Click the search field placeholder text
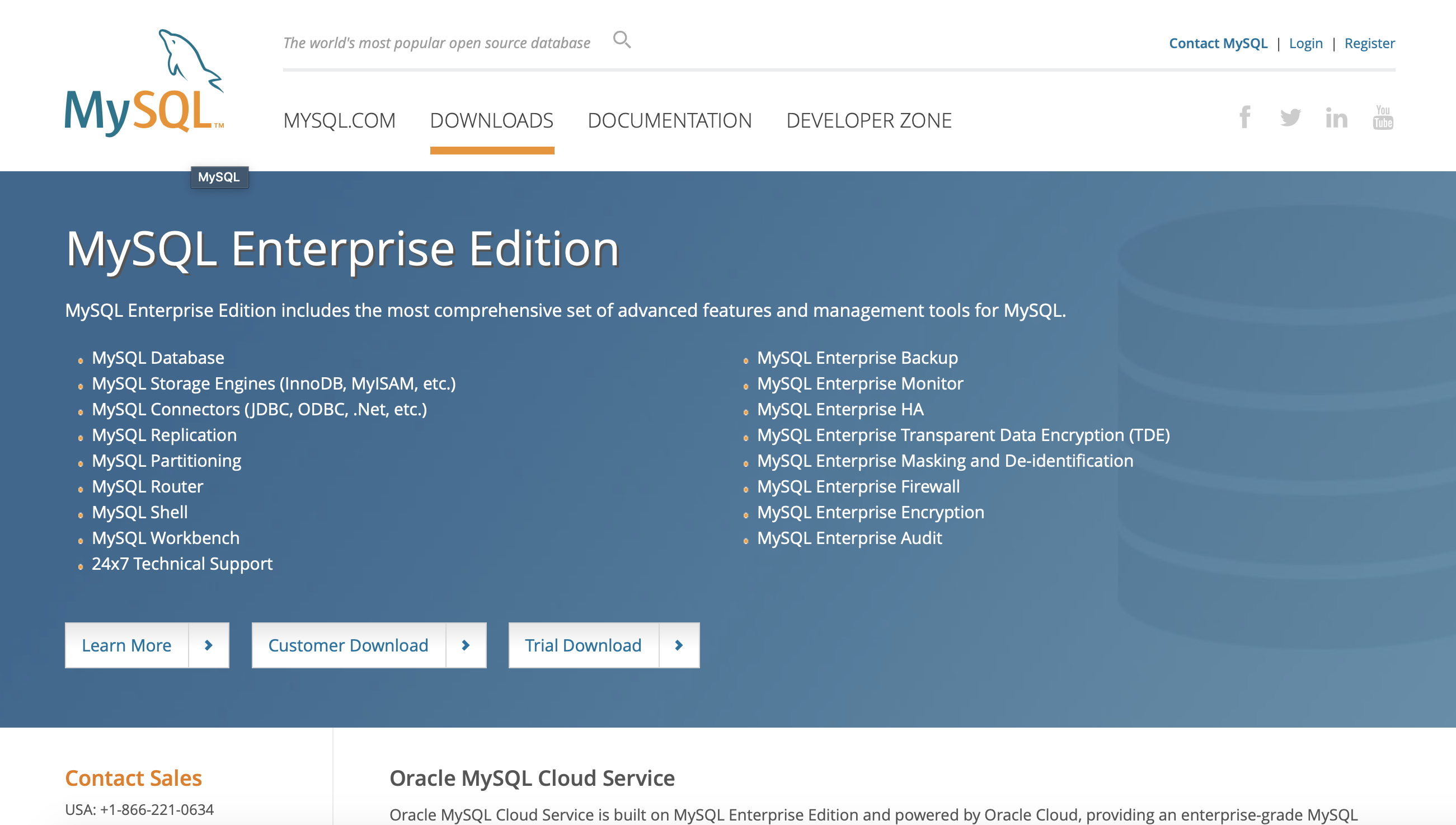 (x=436, y=43)
